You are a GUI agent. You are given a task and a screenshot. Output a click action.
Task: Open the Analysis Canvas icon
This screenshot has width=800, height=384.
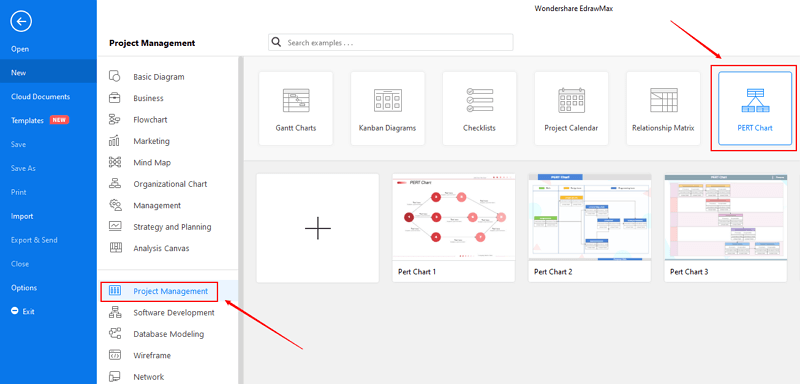[x=115, y=248]
